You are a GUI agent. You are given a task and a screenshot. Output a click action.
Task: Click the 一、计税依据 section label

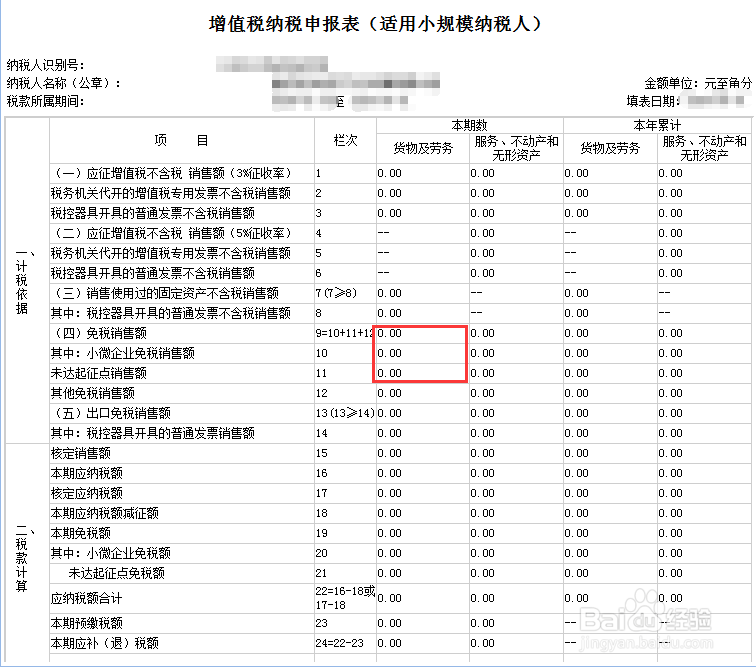(x=23, y=281)
